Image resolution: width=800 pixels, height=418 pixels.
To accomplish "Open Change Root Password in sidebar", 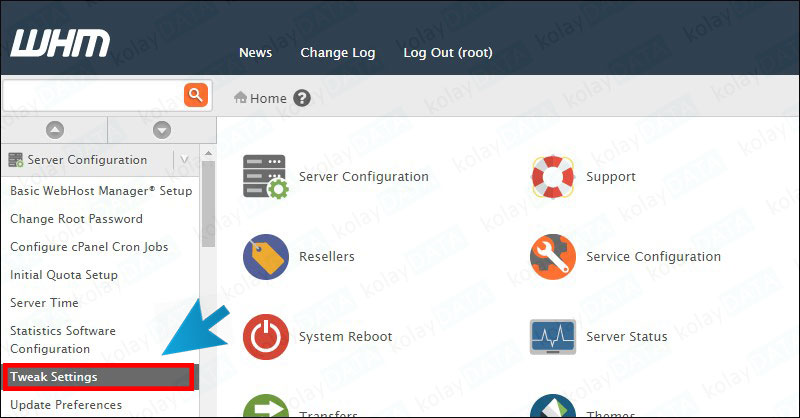I will click(x=76, y=219).
